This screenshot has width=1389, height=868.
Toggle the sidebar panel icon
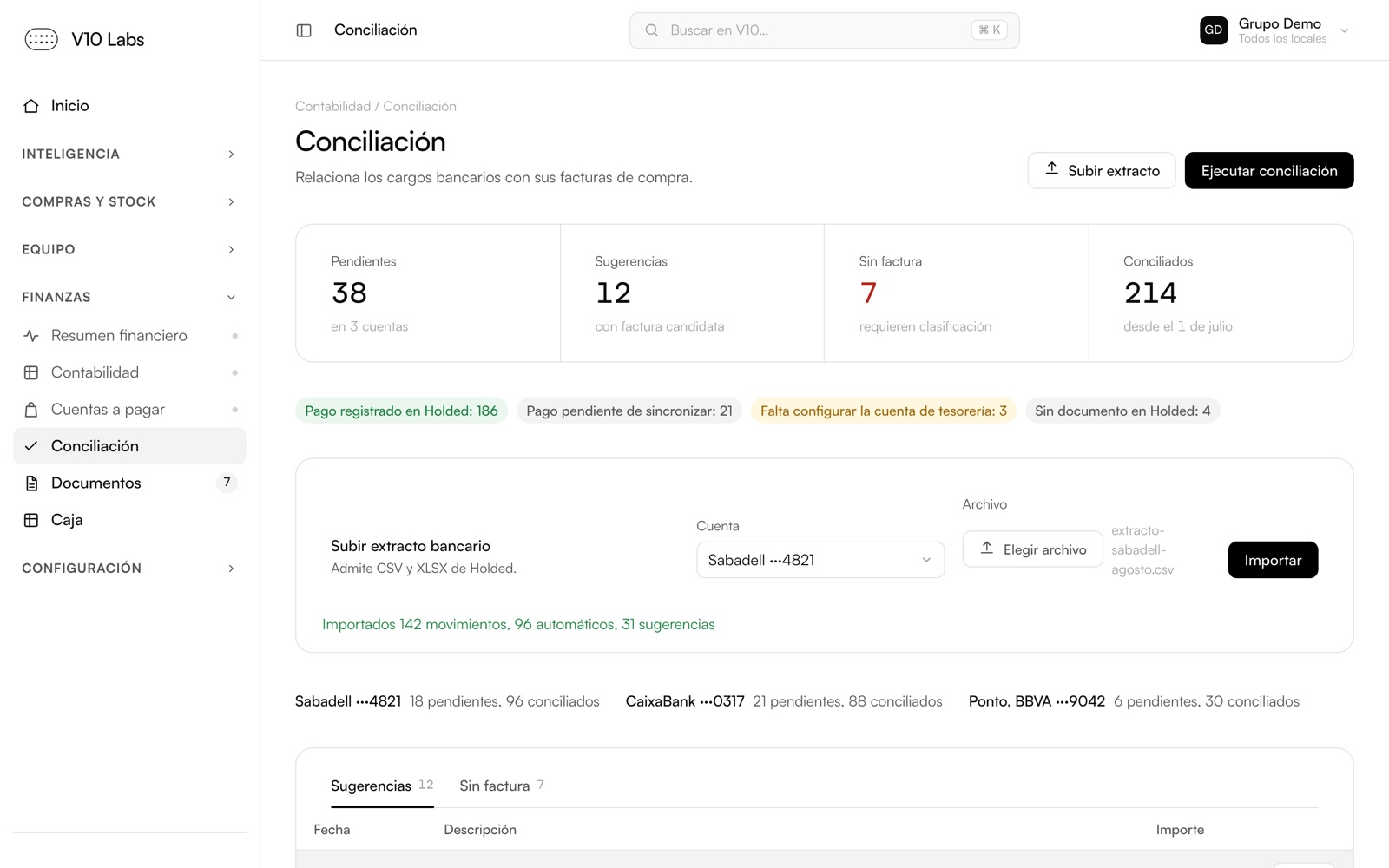tap(304, 30)
